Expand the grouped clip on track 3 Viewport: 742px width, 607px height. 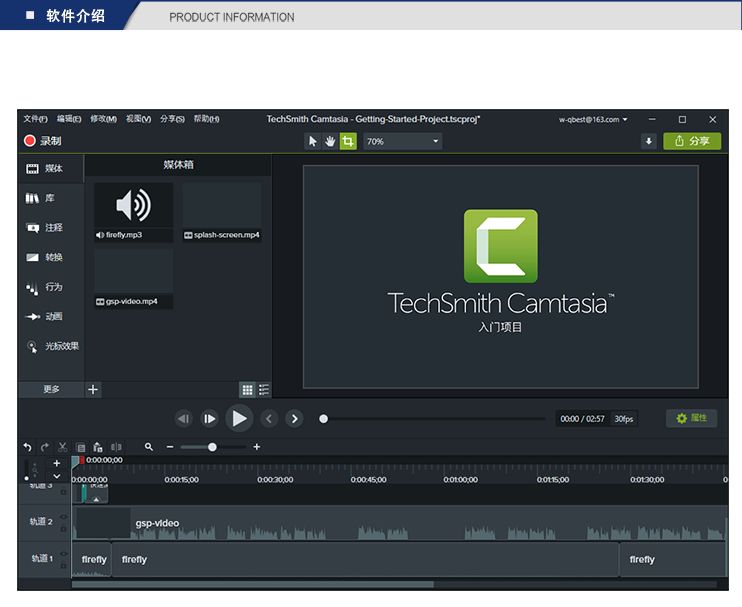click(x=96, y=500)
